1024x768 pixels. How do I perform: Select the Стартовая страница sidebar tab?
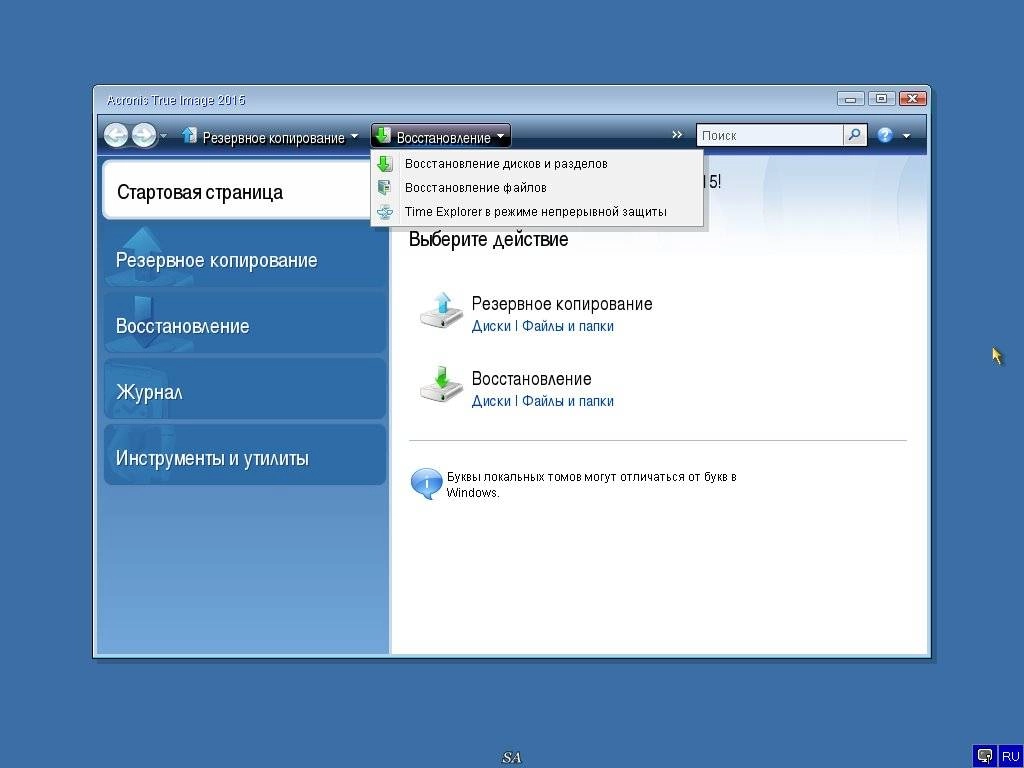(238, 191)
